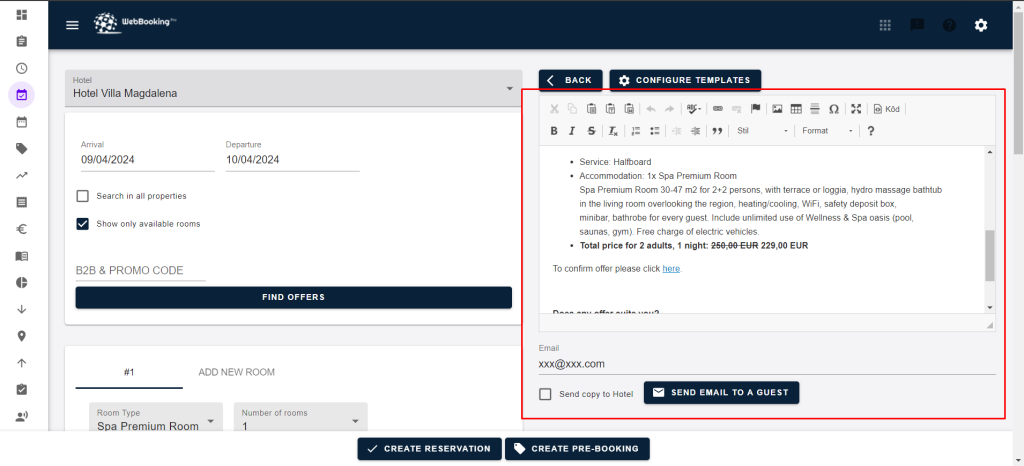
Task: Insert an image in the editor
Action: point(777,109)
